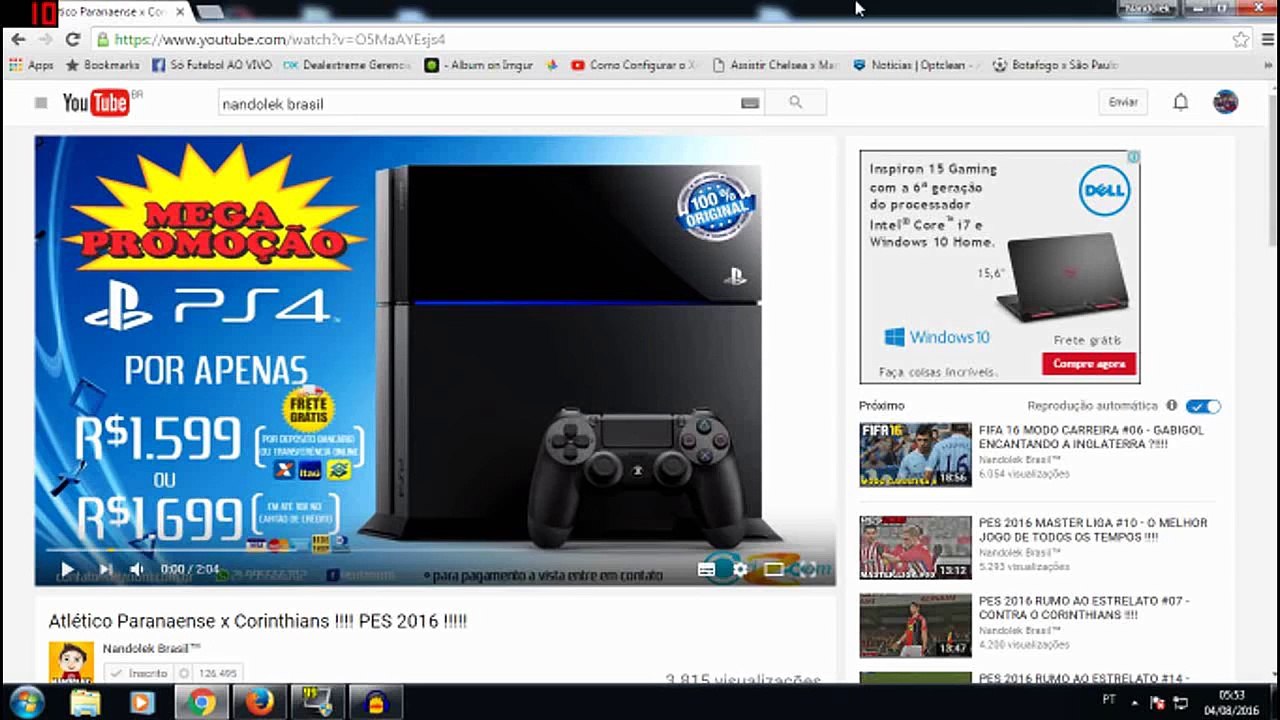Open the Rumo ao Estrelato #07 thumbnail
Image resolution: width=1280 pixels, height=720 pixels.
[x=915, y=626]
